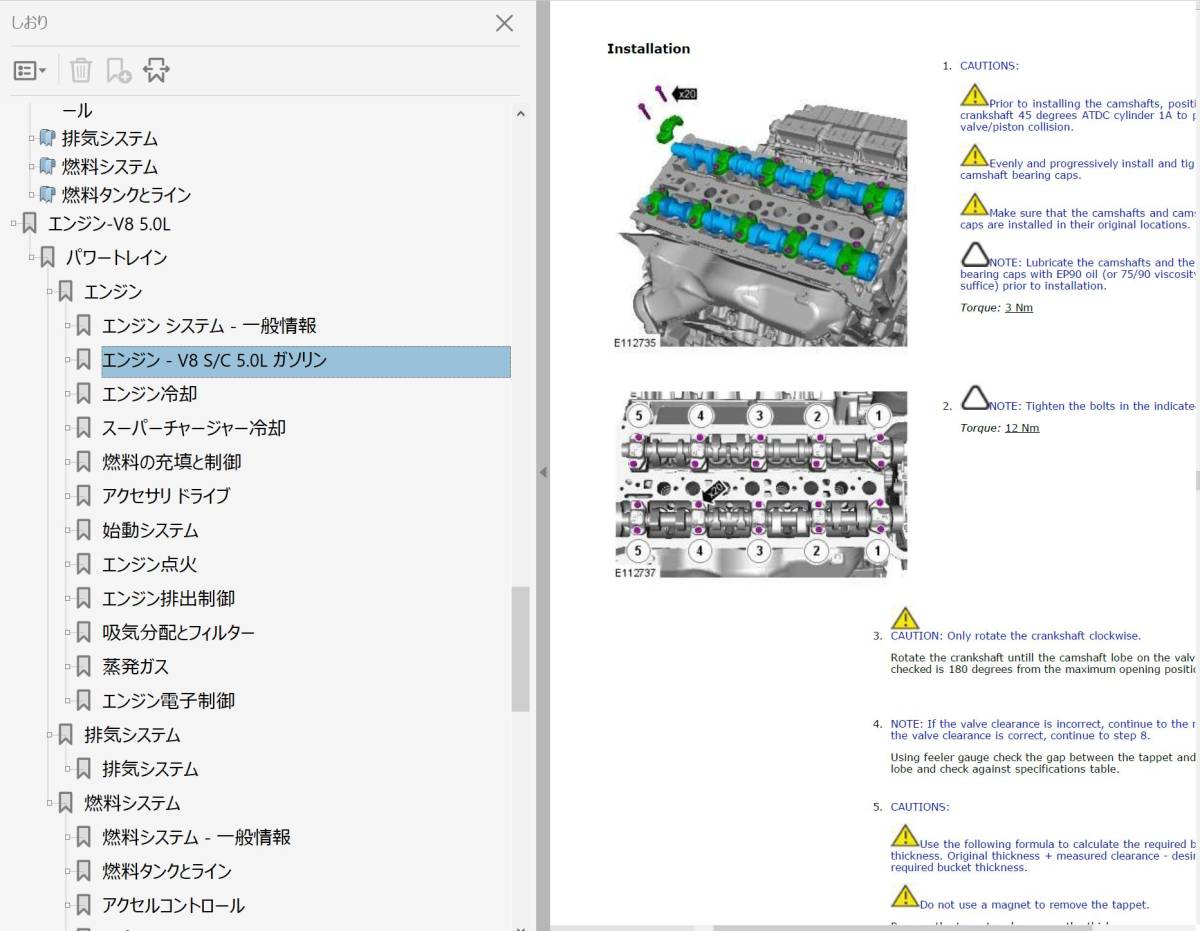Viewport: 1200px width, 931px height.
Task: Open スーパーチャージャー冷却 bookmark
Action: click(x=194, y=428)
